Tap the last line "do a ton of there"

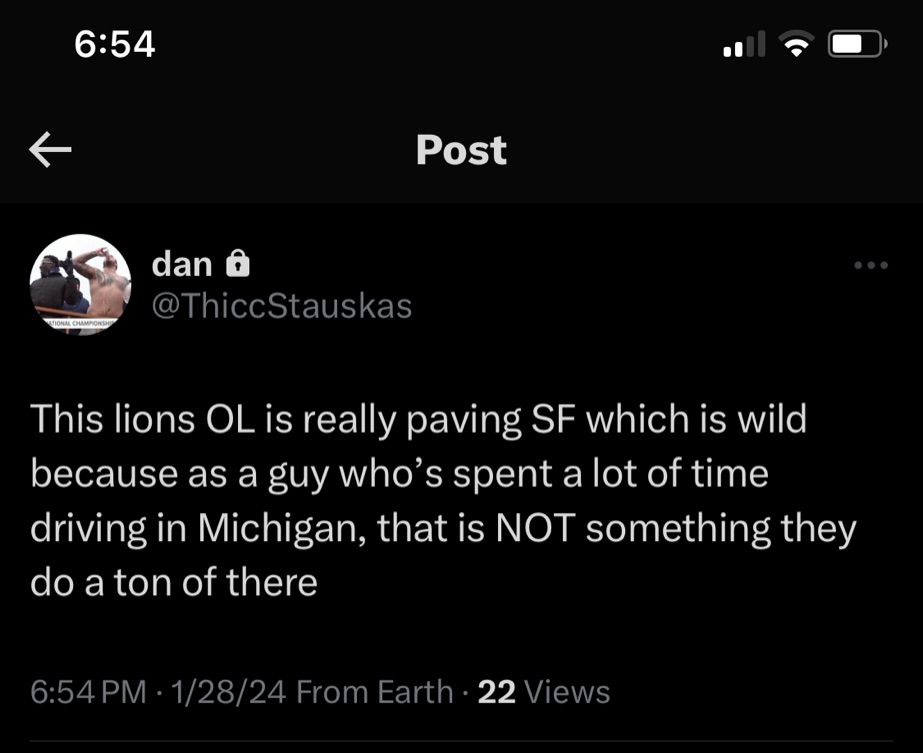click(x=174, y=582)
